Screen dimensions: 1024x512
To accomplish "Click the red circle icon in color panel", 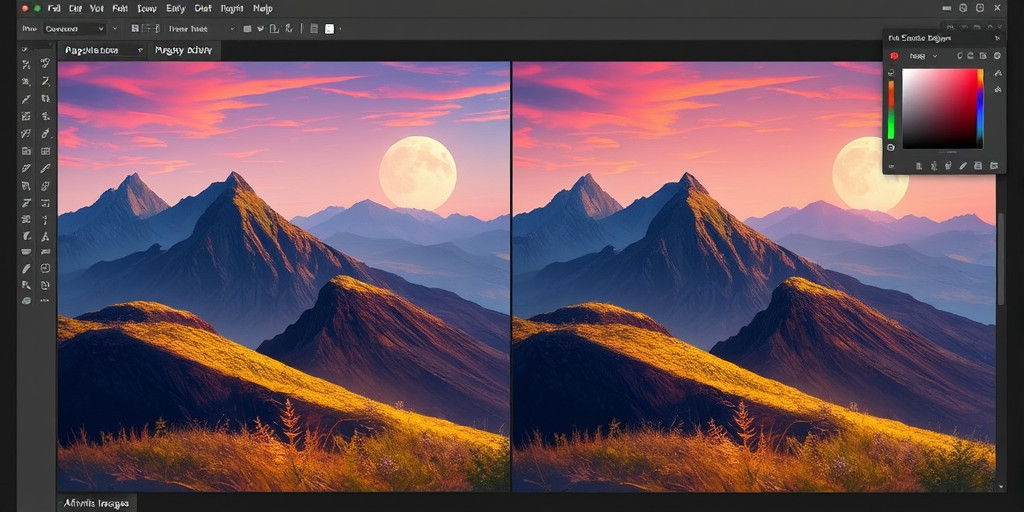I will 895,56.
